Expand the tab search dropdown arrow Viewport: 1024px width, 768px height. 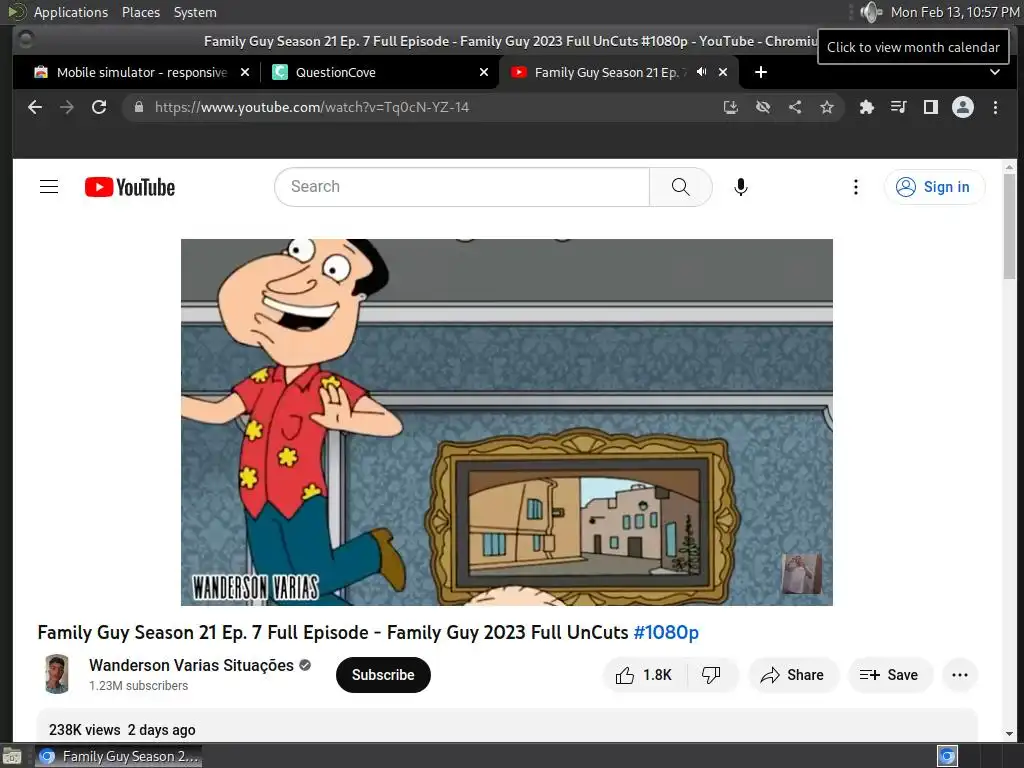click(x=995, y=72)
